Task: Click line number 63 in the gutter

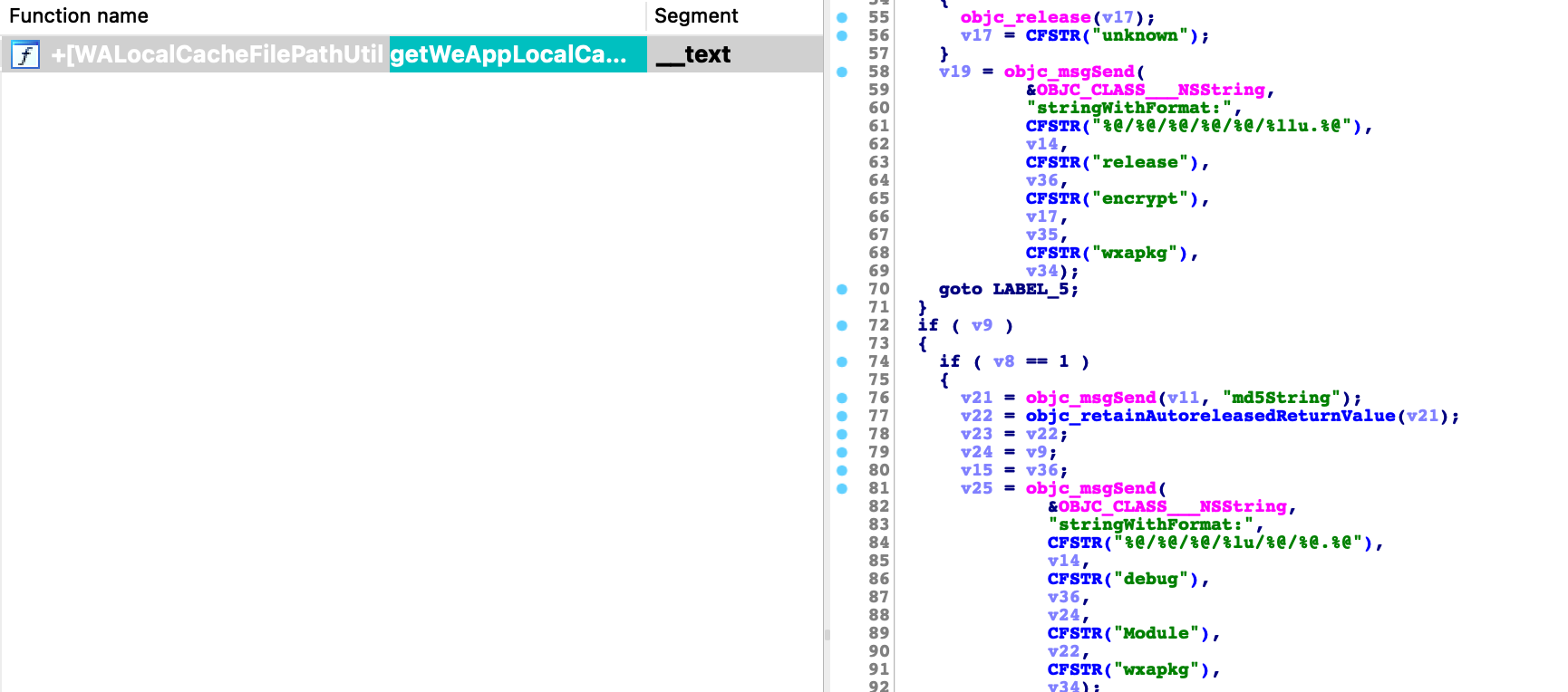Action: 878,162
